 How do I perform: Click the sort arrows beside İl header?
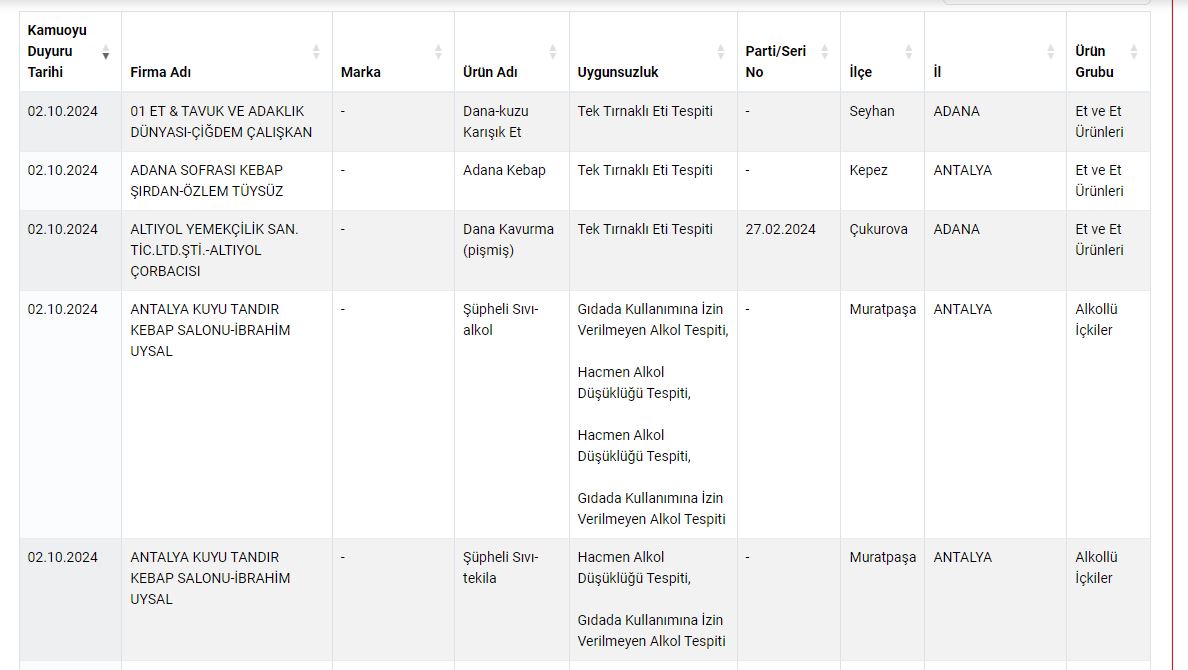[x=1050, y=52]
